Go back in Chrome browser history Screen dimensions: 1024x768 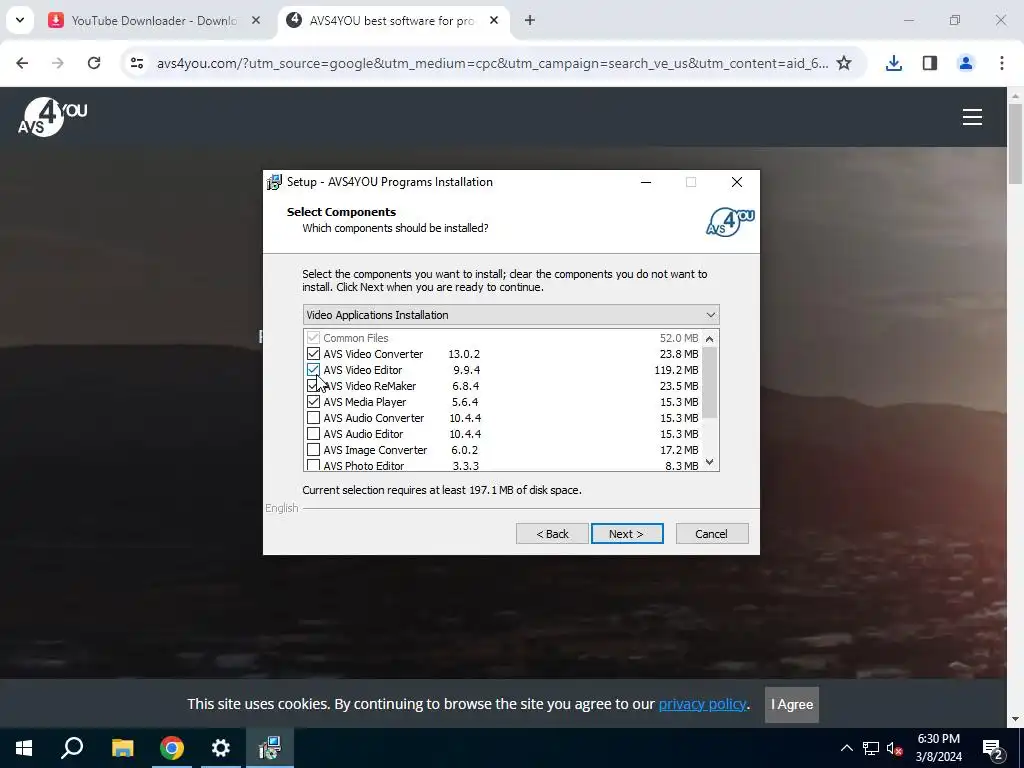tap(22, 63)
